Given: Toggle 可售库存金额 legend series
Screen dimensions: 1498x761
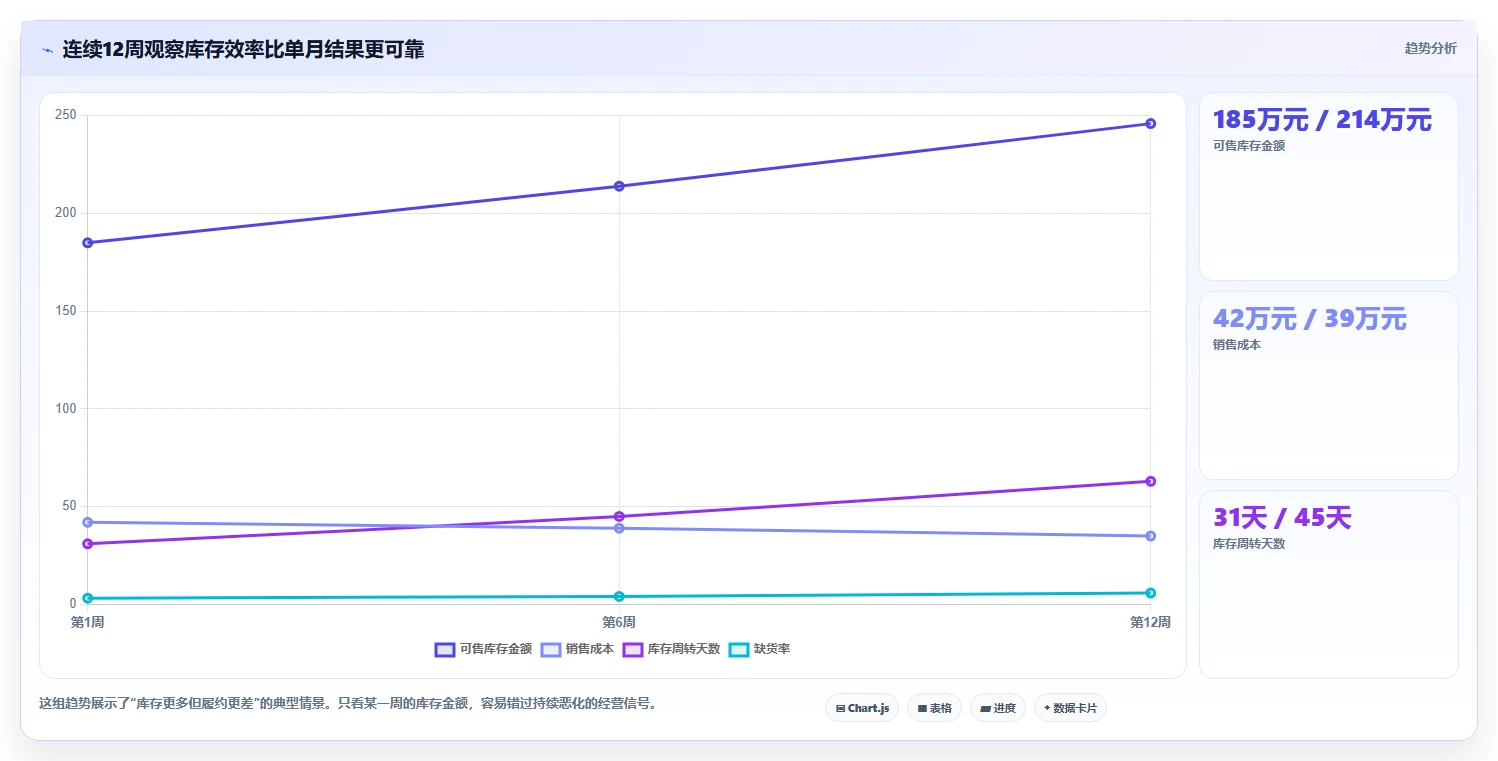Looking at the screenshot, I should pyautogui.click(x=483, y=649).
